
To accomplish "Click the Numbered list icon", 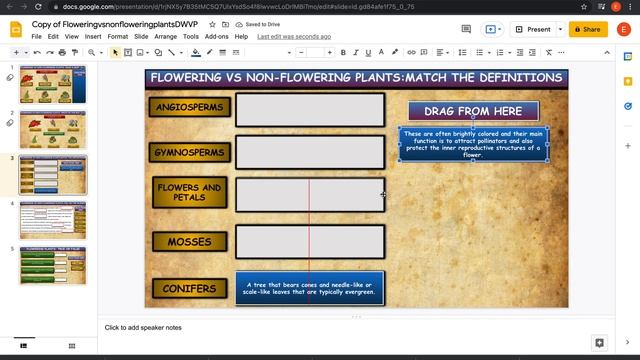I will tap(500, 53).
